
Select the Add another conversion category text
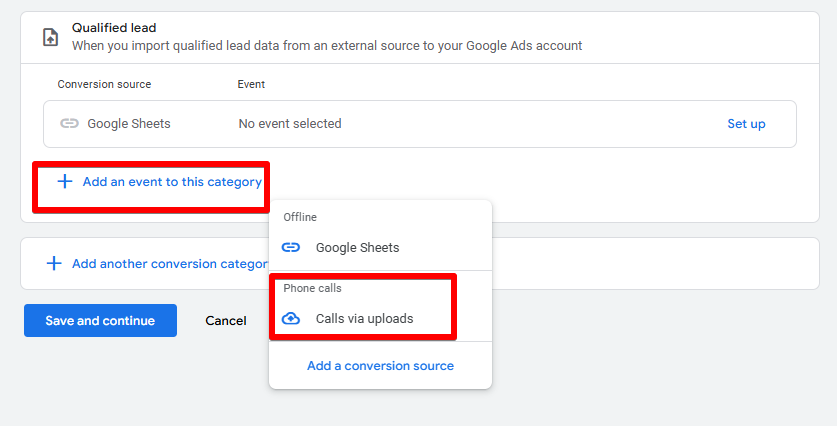tap(170, 264)
